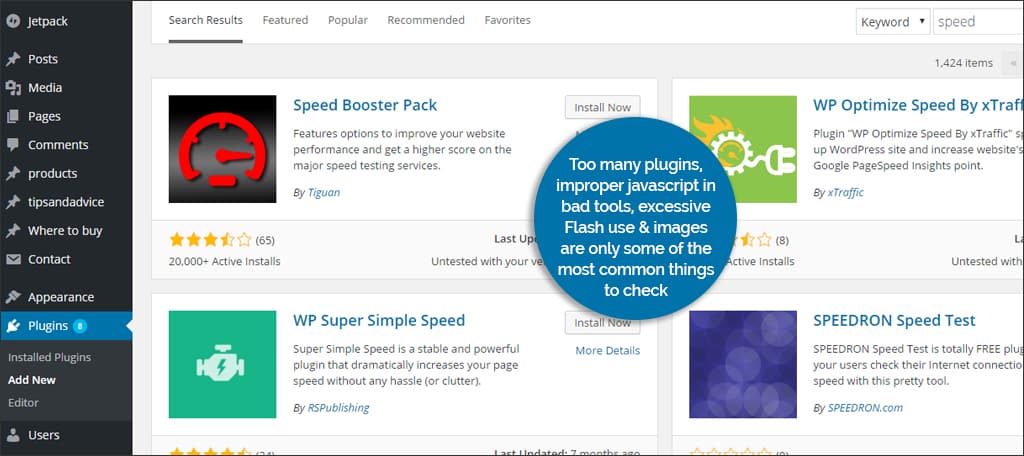Viewport: 1024px width, 456px height.
Task: Open SPEEDRON Speed Test purple thumbnail
Action: click(x=743, y=364)
